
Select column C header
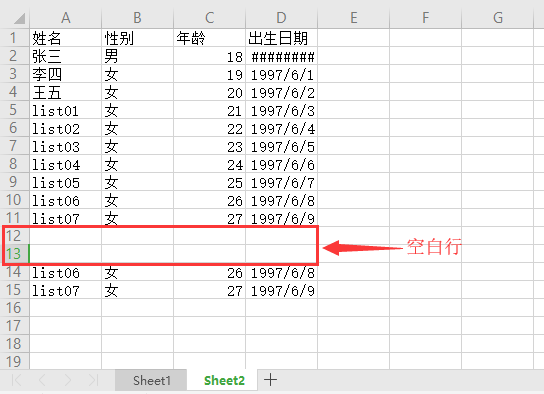(x=210, y=18)
